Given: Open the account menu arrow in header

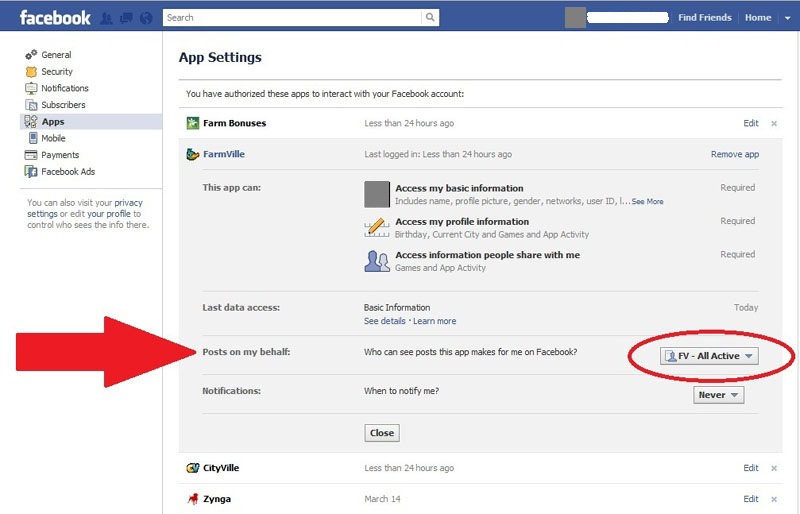Looking at the screenshot, I should [x=788, y=18].
